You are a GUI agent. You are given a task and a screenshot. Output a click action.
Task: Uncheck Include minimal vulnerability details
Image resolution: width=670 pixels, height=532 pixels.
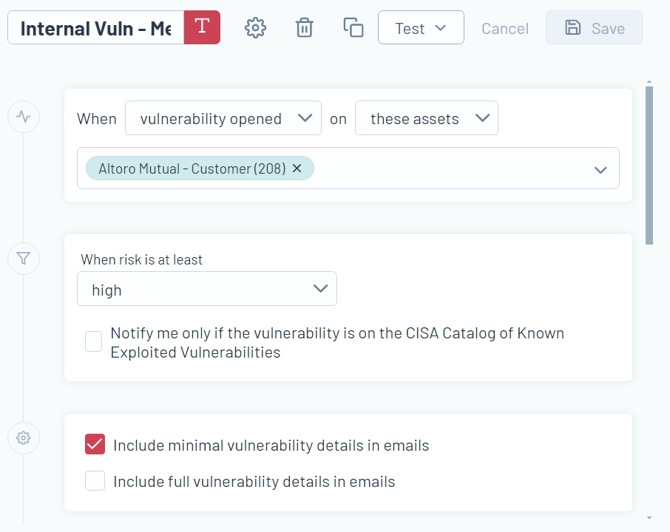click(95, 445)
